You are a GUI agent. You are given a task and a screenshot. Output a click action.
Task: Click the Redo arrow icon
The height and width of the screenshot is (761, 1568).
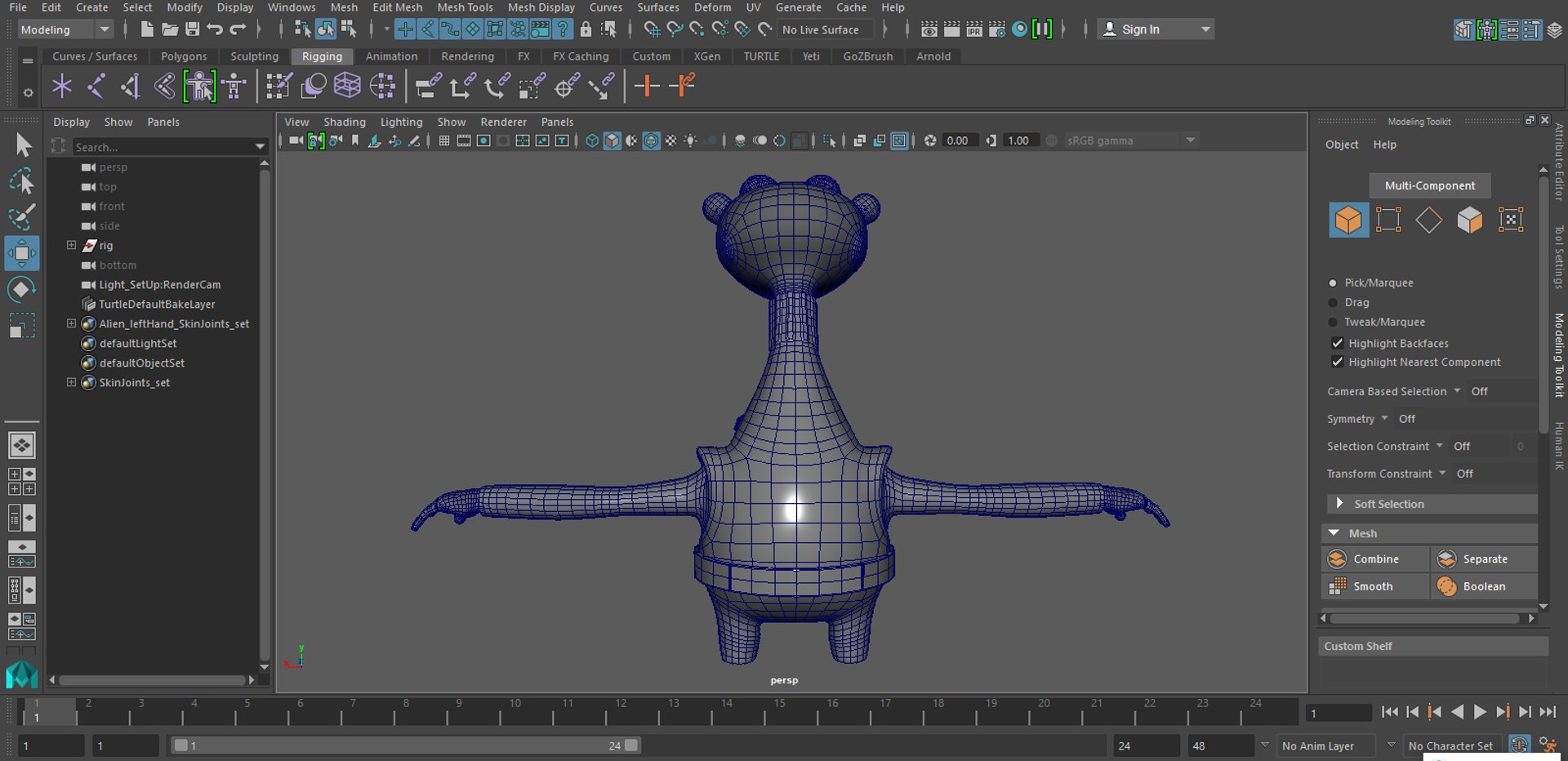pos(238,29)
